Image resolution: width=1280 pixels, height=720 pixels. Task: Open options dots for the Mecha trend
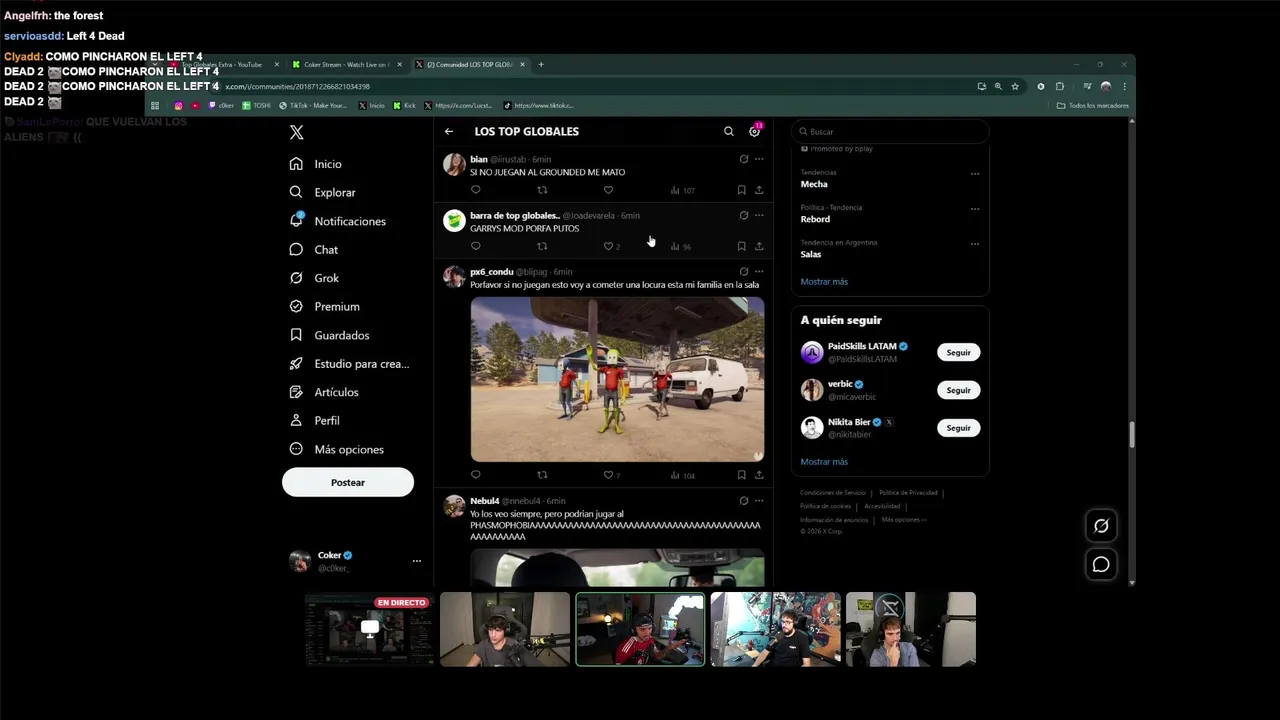[x=975, y=174]
